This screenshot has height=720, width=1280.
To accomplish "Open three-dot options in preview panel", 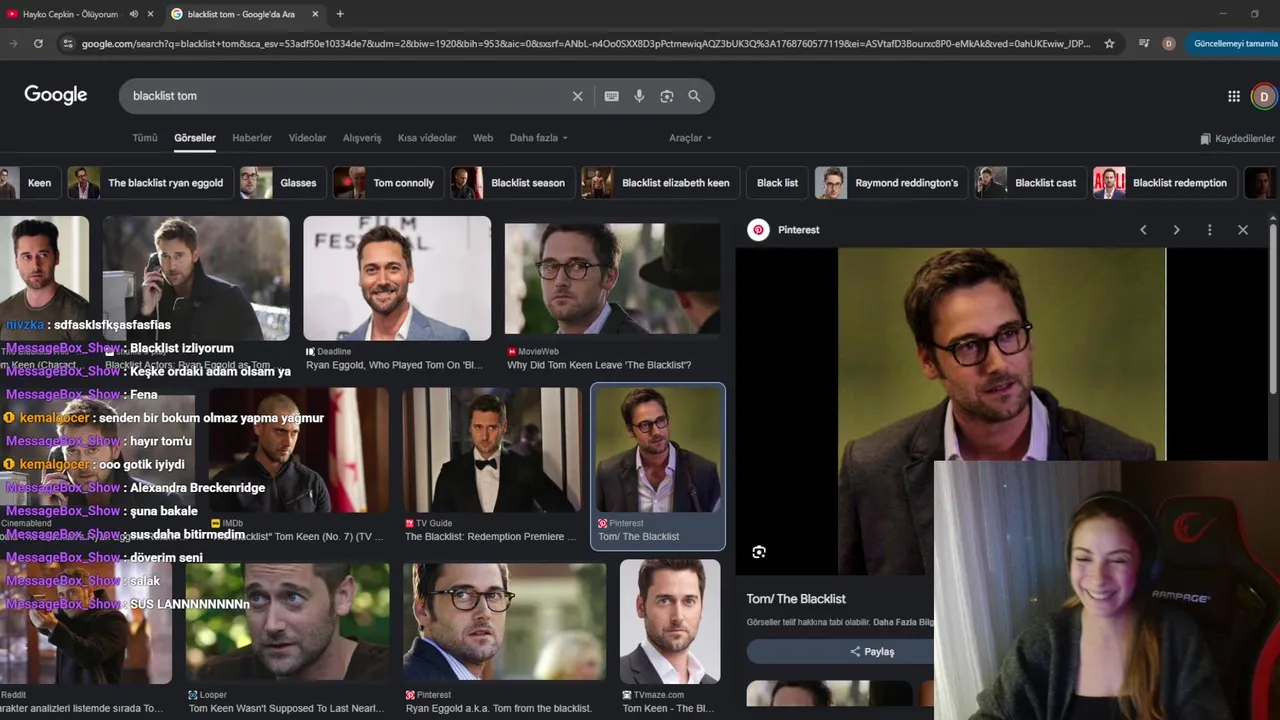I will (1209, 230).
